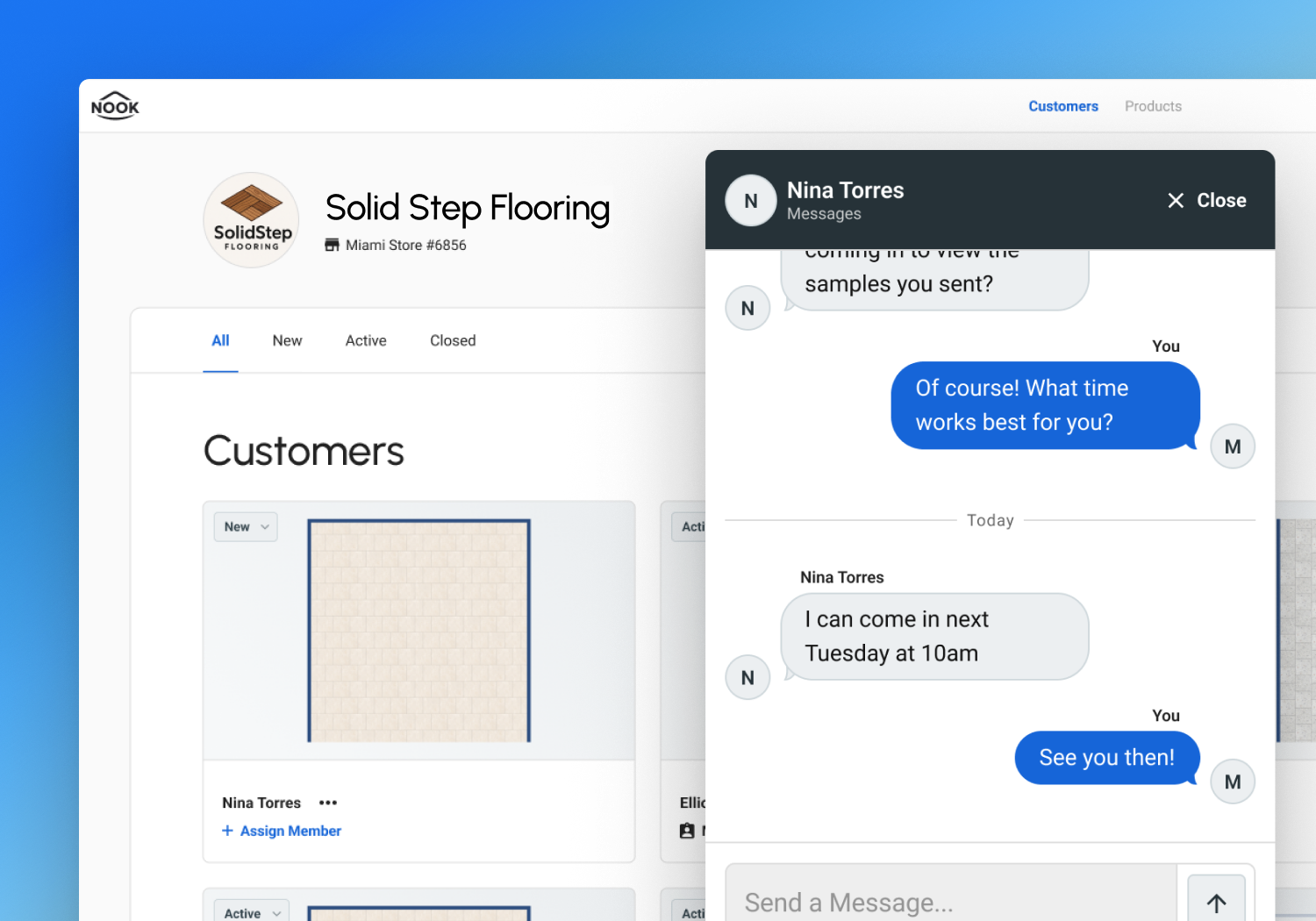Click the M avatar next to 'Of course!' message

coord(1233,446)
